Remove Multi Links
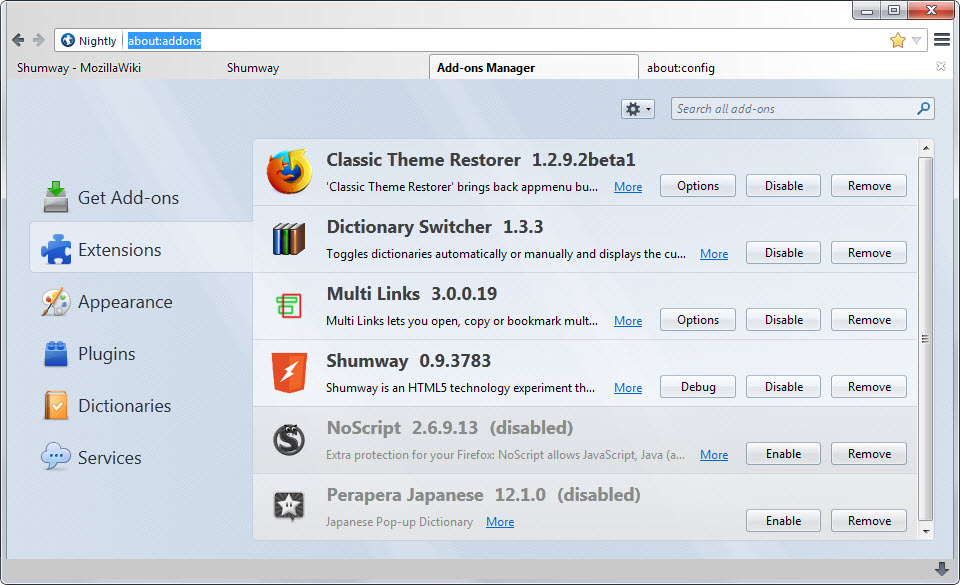Image resolution: width=960 pixels, height=585 pixels. point(869,320)
